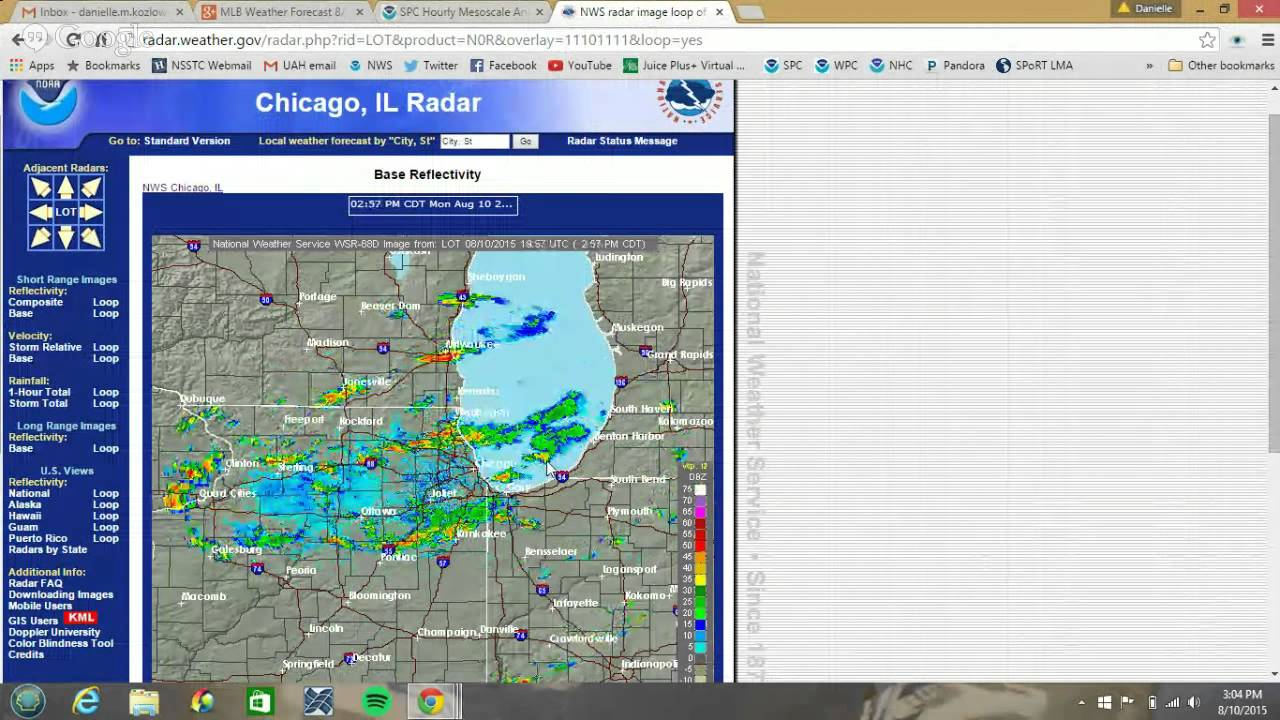
Task: Click the southeast adjacent radar arrow
Action: click(91, 237)
